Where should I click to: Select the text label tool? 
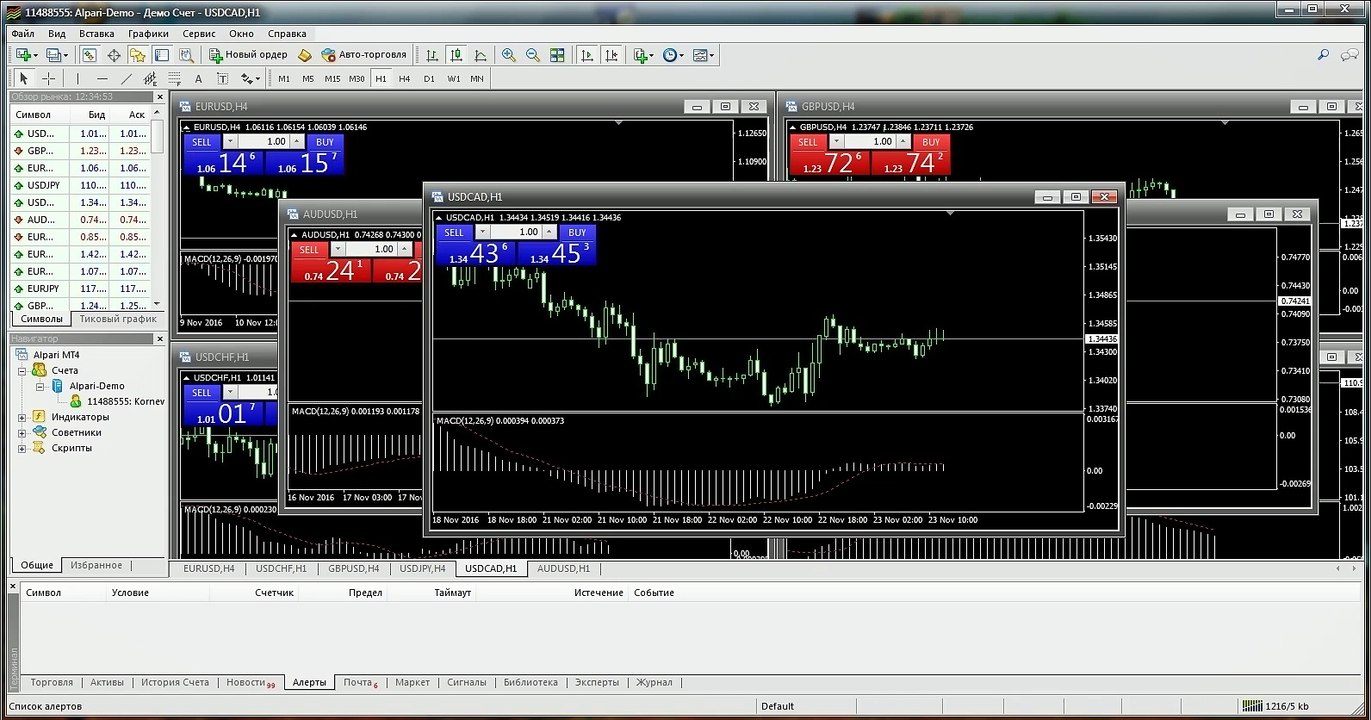pos(222,78)
